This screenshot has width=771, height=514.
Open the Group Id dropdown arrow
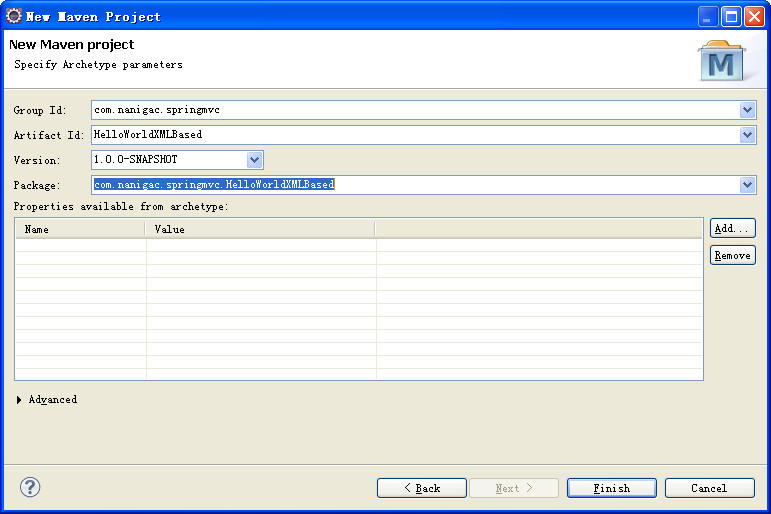click(x=747, y=110)
